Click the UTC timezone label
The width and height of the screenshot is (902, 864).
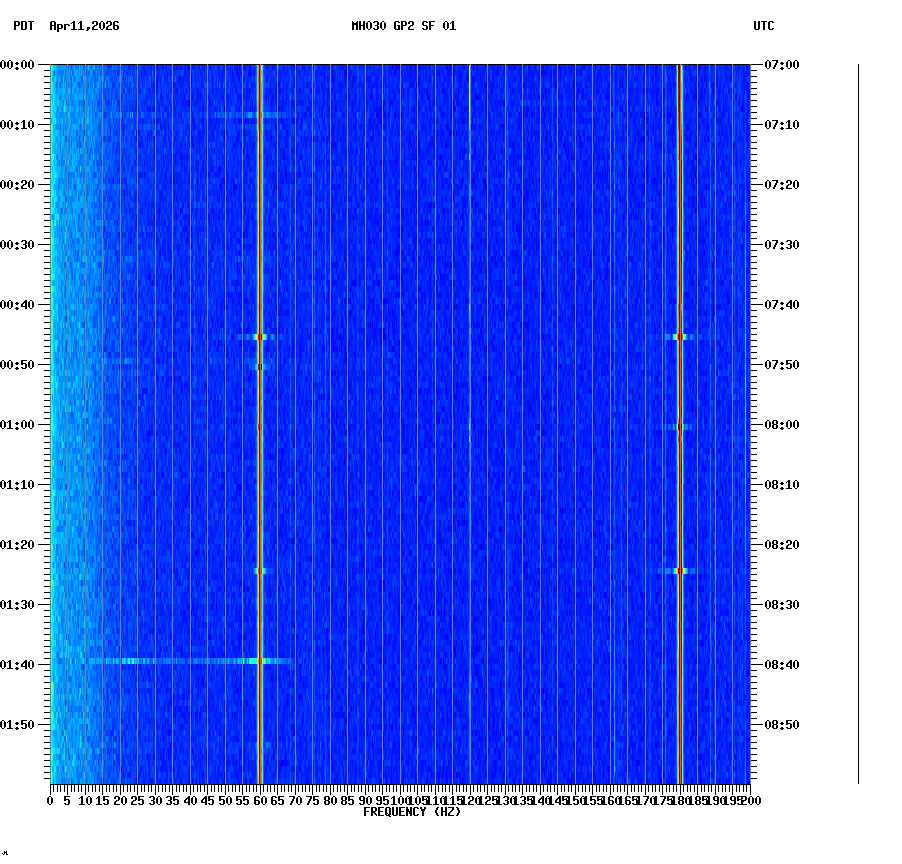[765, 28]
